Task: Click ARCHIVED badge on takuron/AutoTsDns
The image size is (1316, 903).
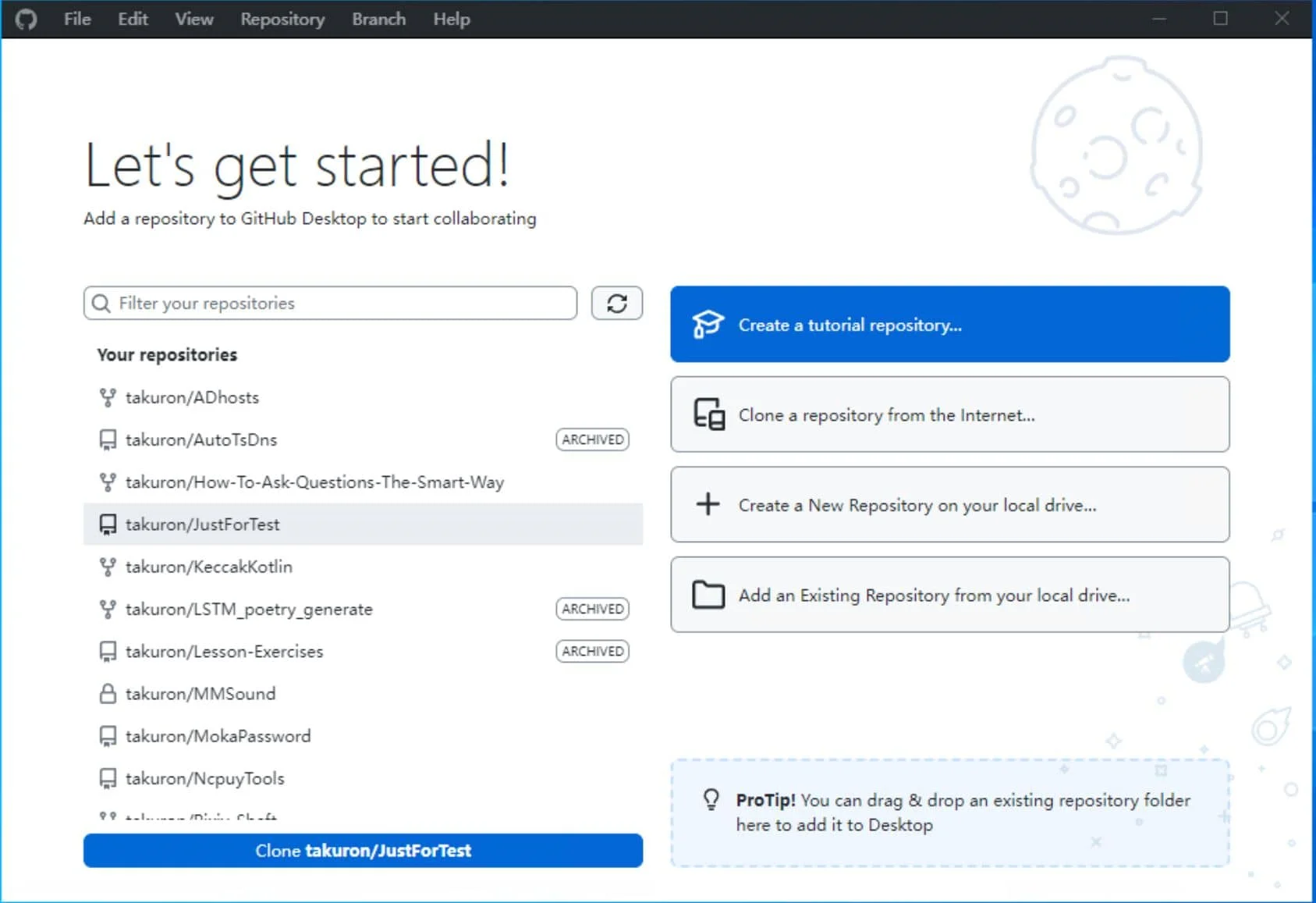Action: 593,439
